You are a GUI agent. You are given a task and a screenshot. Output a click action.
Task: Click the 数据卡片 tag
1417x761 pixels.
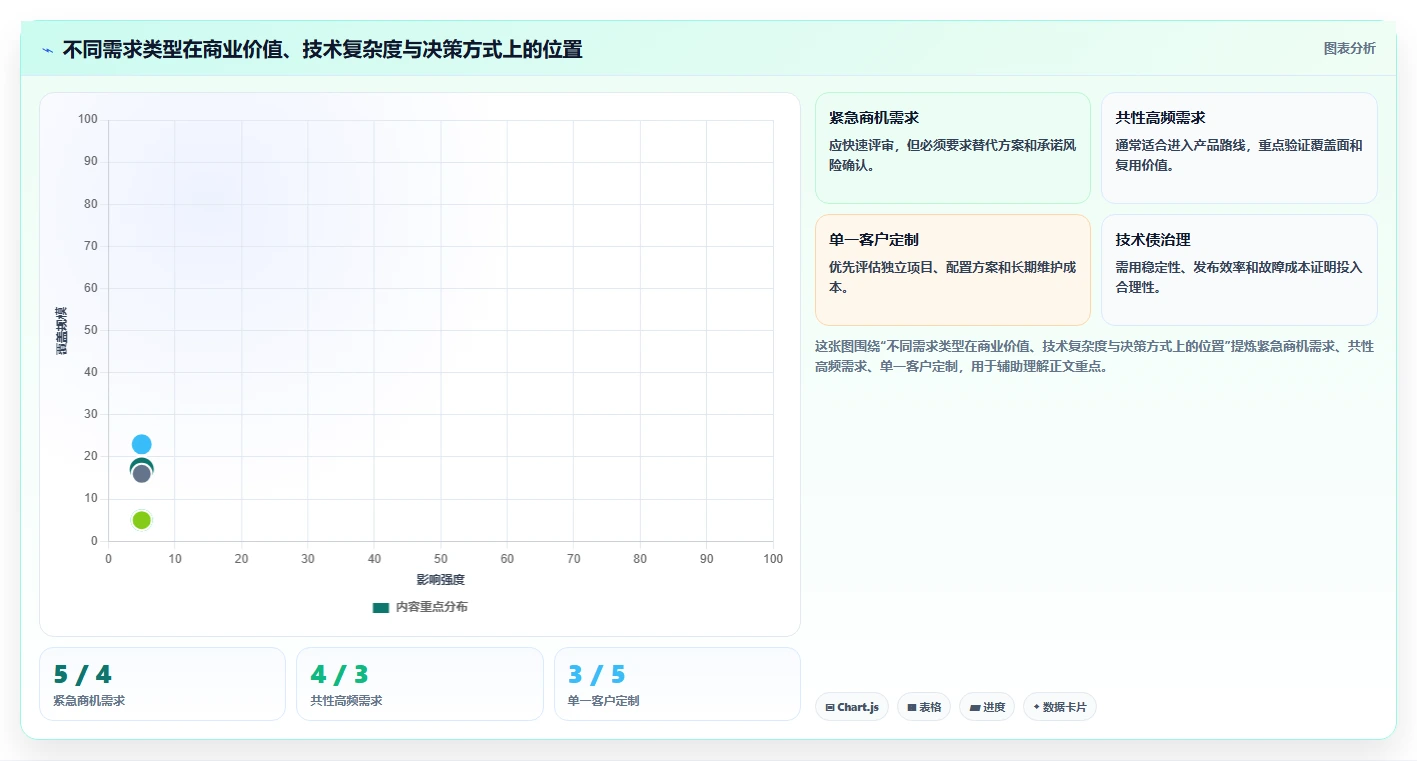pyautogui.click(x=1060, y=707)
